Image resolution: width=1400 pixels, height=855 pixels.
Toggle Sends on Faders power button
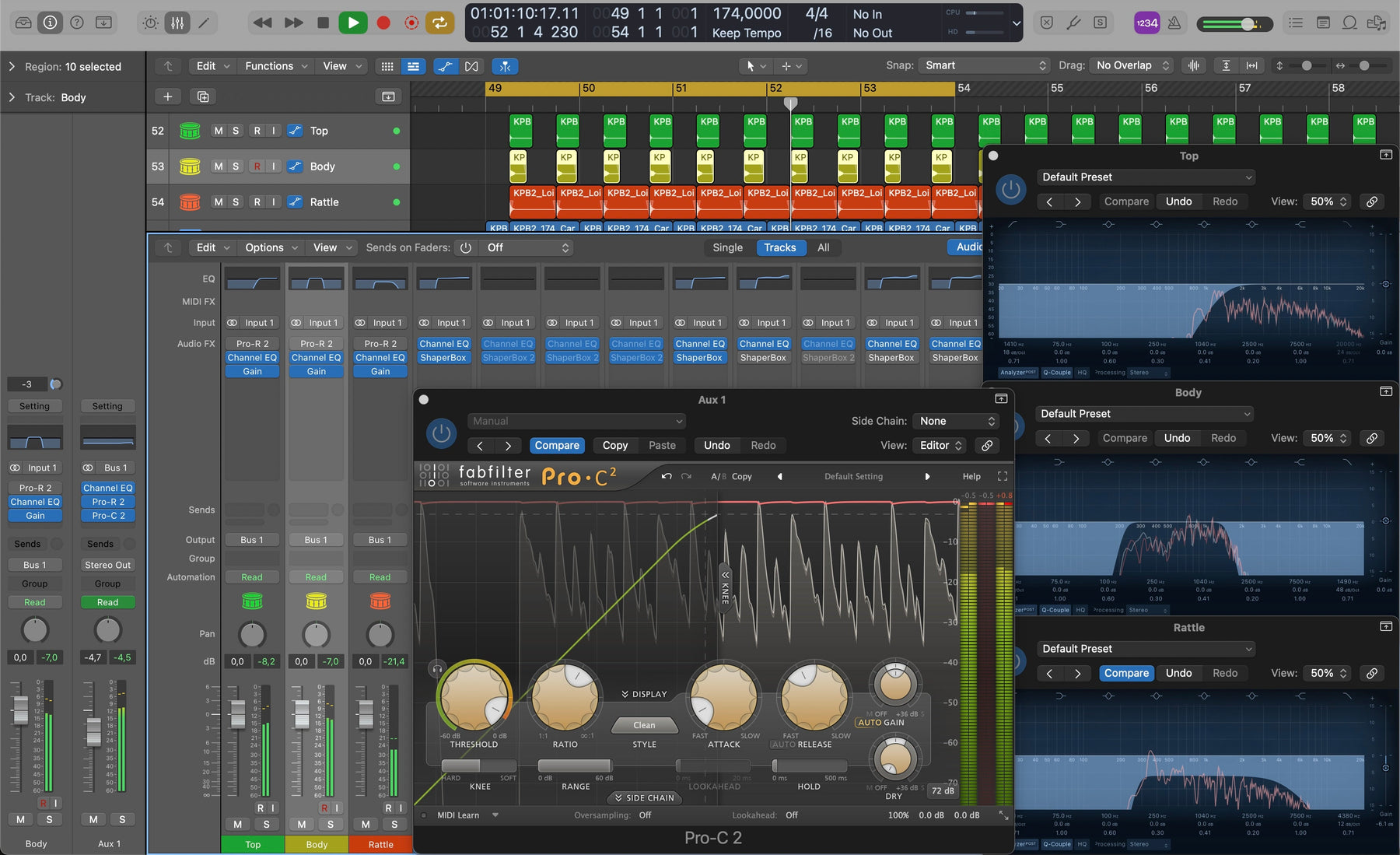[465, 247]
